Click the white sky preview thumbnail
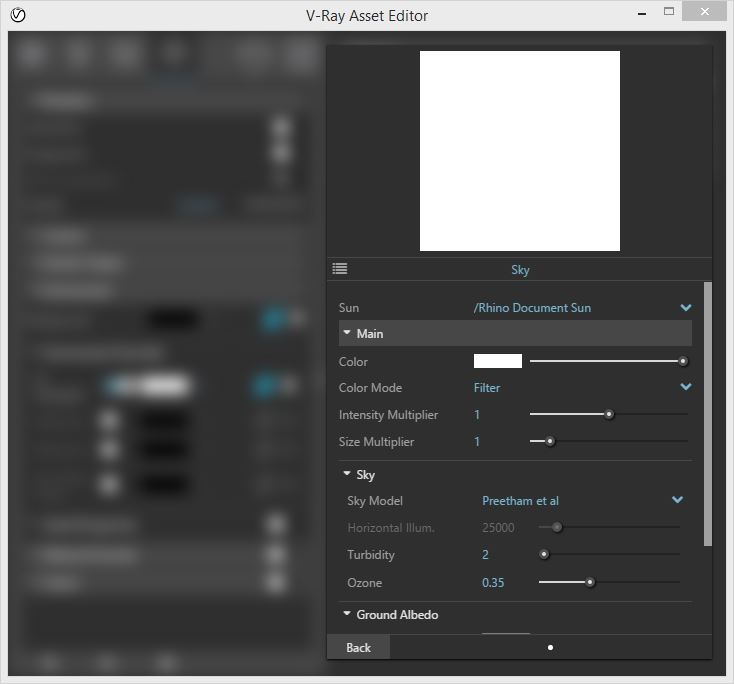734x684 pixels. [520, 151]
